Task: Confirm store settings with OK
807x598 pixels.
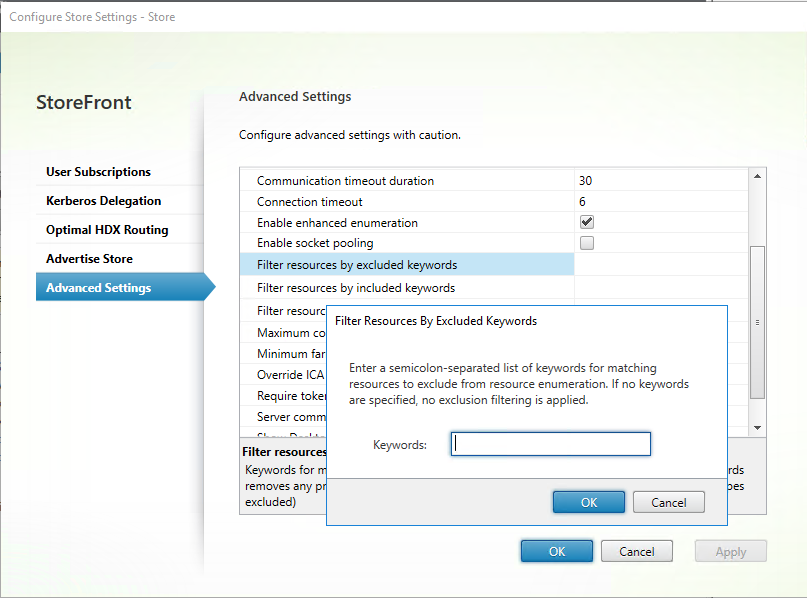Action: coord(556,551)
